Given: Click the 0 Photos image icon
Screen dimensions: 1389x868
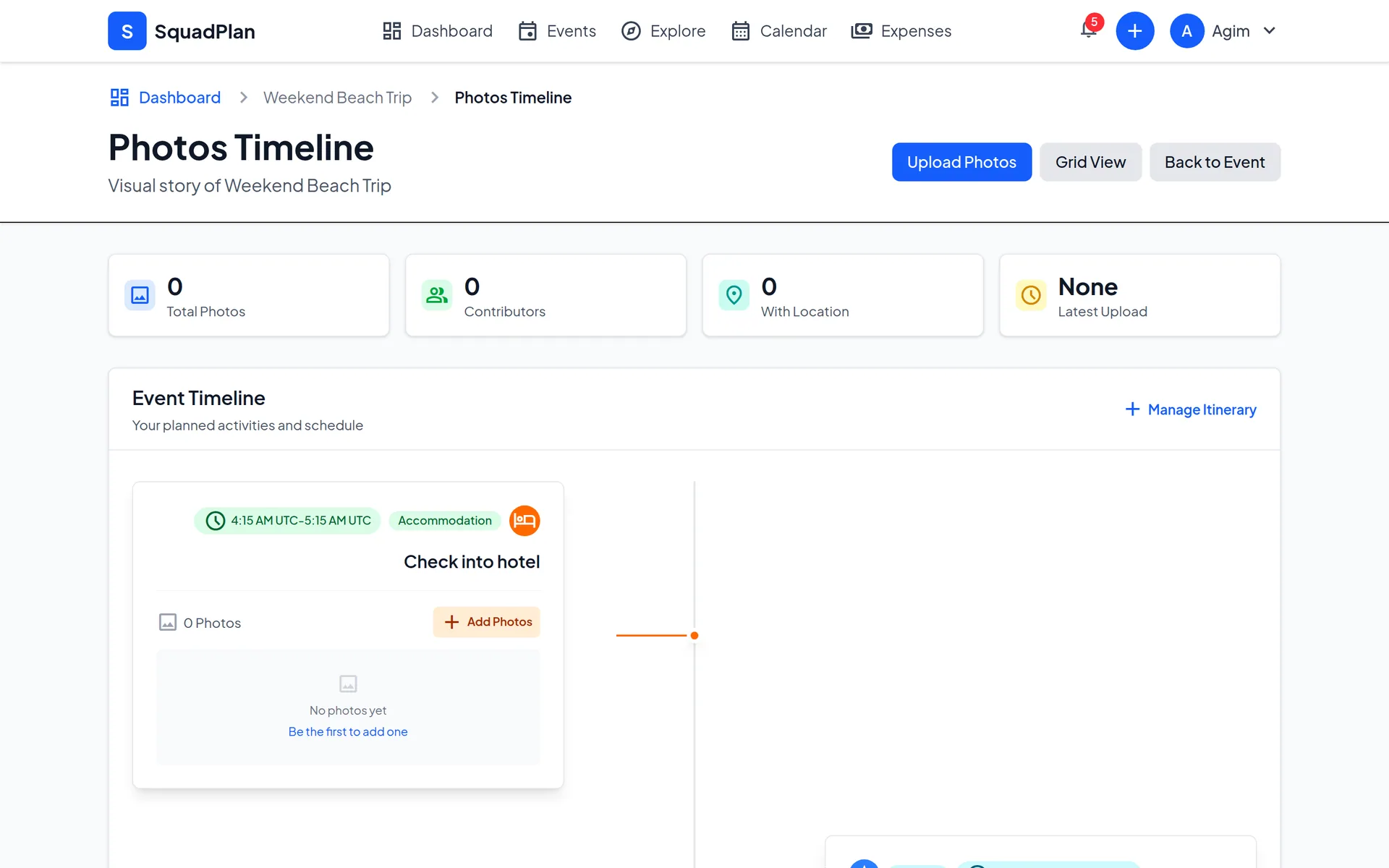Looking at the screenshot, I should pos(168,623).
